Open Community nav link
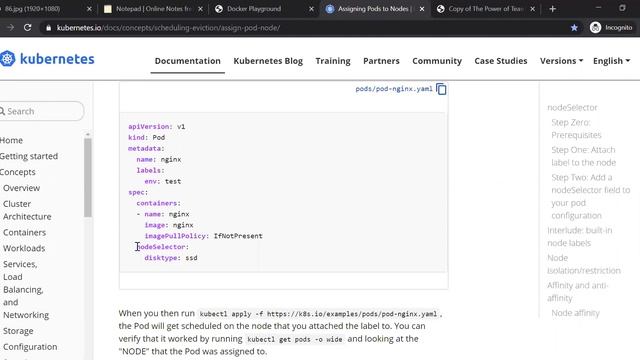Viewport: 640px width, 360px height. [x=437, y=61]
